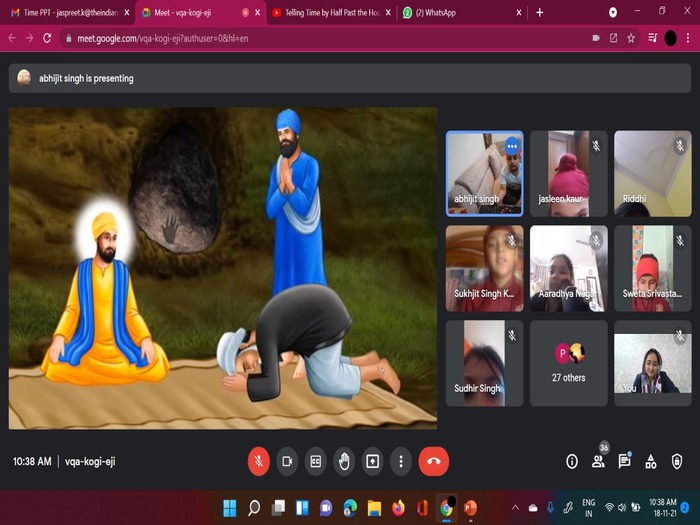Bookmark this page star icon
Viewport: 700px width, 525px height.
coord(631,38)
